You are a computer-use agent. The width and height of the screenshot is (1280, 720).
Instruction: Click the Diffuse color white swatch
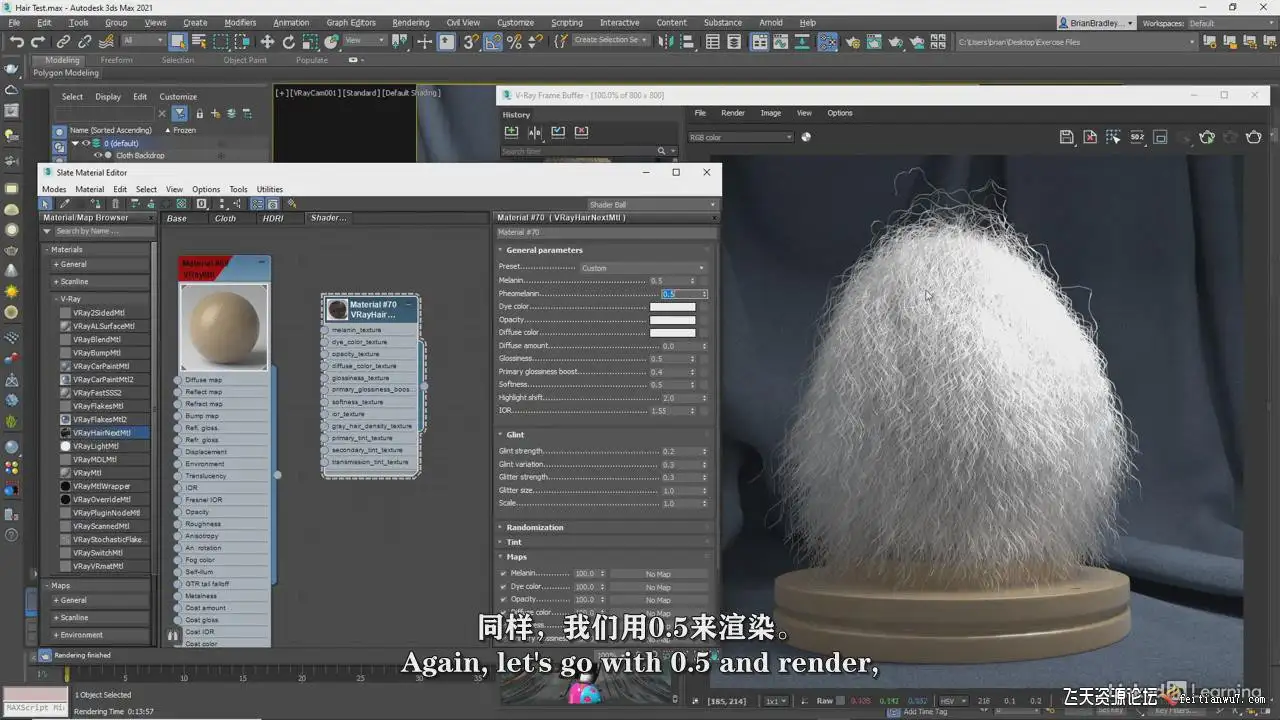[672, 333]
